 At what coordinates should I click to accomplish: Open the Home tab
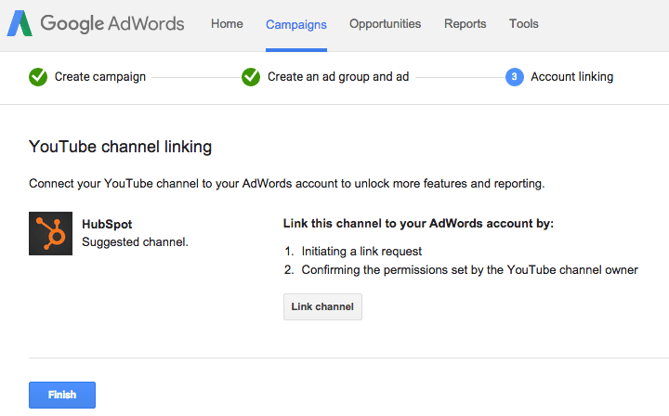pyautogui.click(x=227, y=24)
